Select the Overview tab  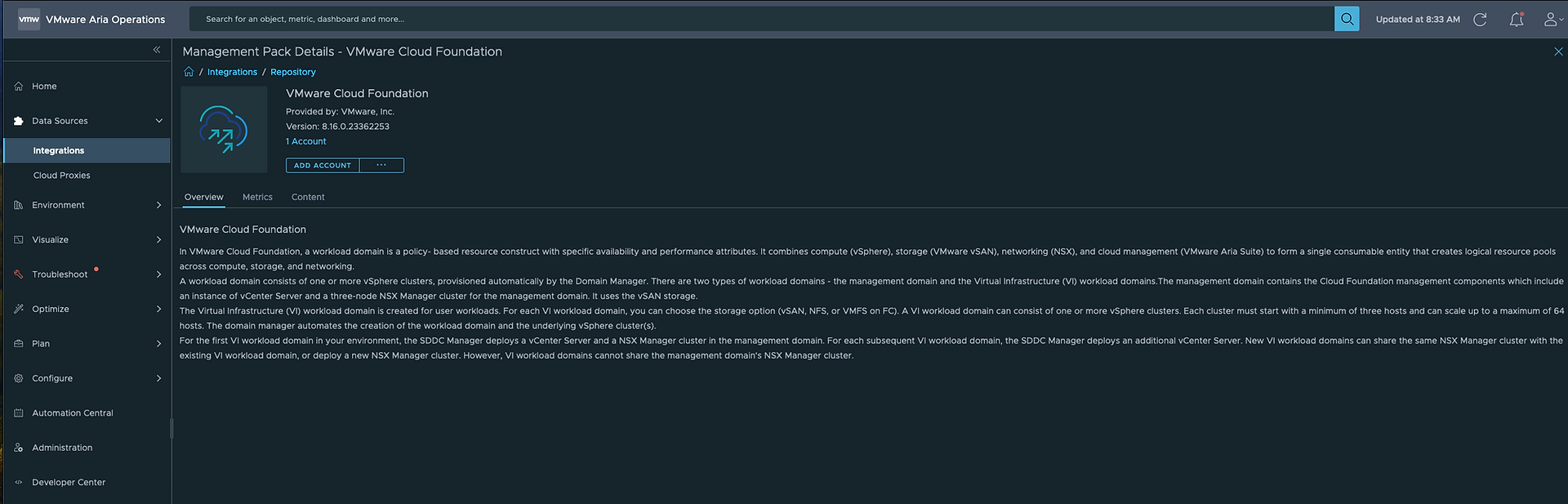click(203, 197)
